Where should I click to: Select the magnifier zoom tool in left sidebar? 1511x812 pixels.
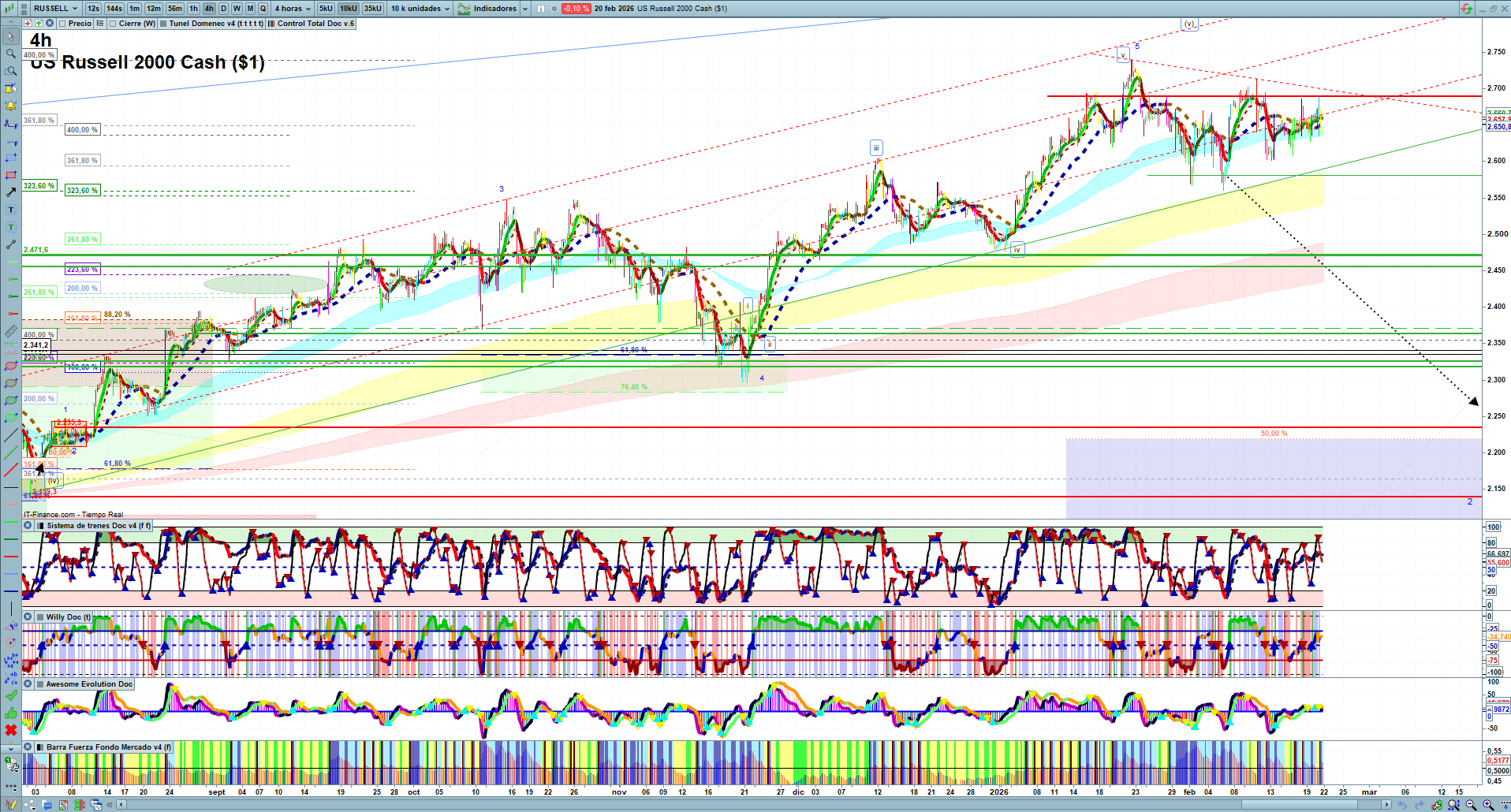click(x=11, y=54)
